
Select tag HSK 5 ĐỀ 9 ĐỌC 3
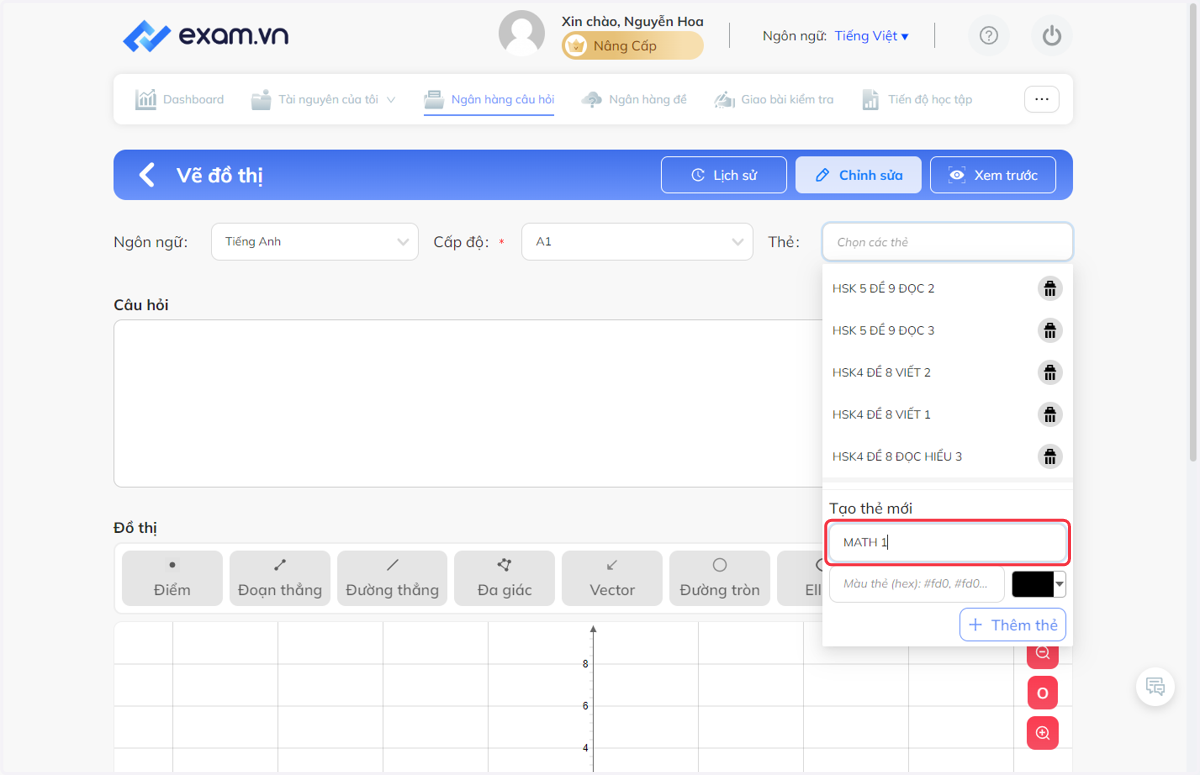tap(883, 331)
